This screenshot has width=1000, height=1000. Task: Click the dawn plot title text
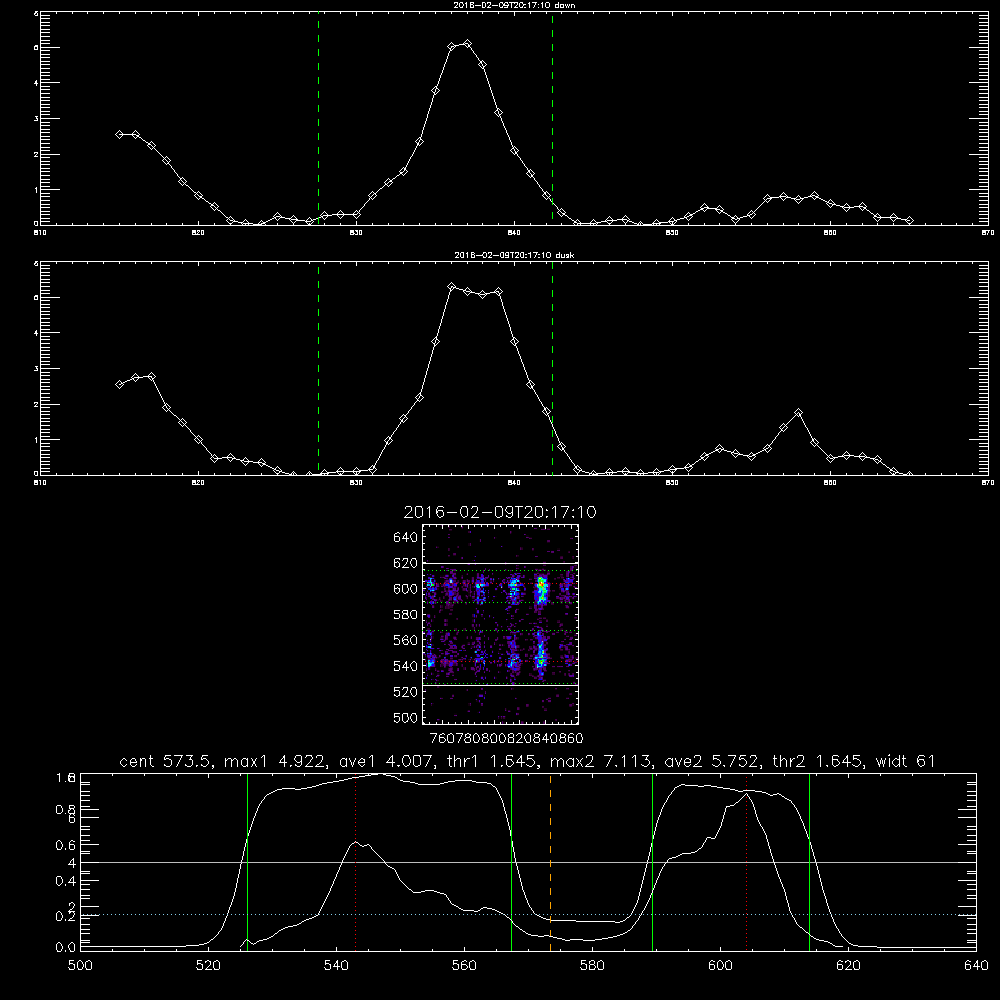(x=514, y=5)
